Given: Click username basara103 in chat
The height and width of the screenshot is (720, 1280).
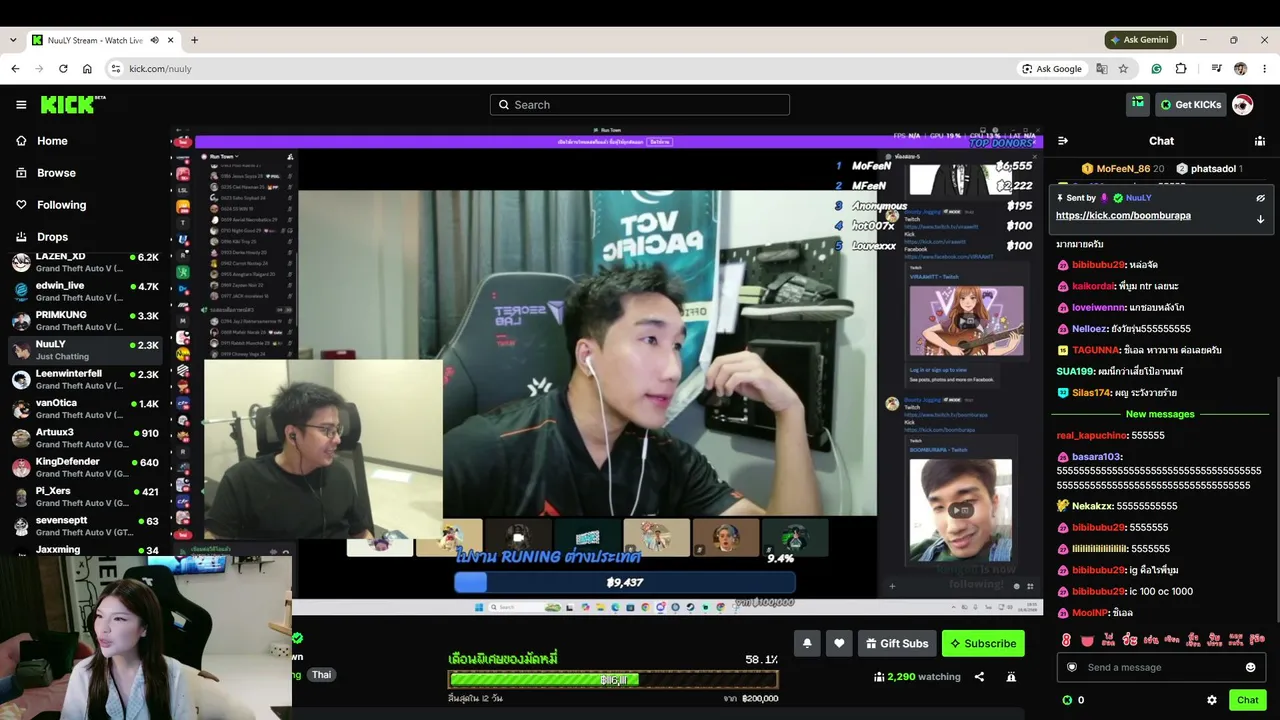Looking at the screenshot, I should tap(1097, 457).
